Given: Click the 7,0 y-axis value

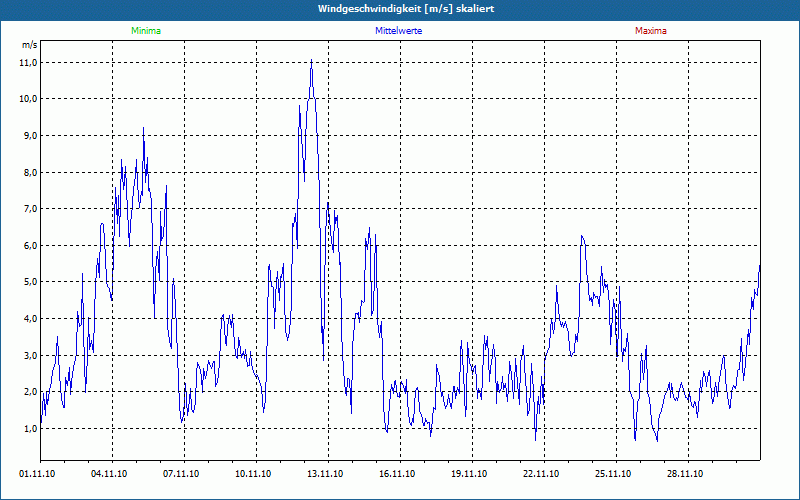Looking at the screenshot, I should pyautogui.click(x=30, y=209).
